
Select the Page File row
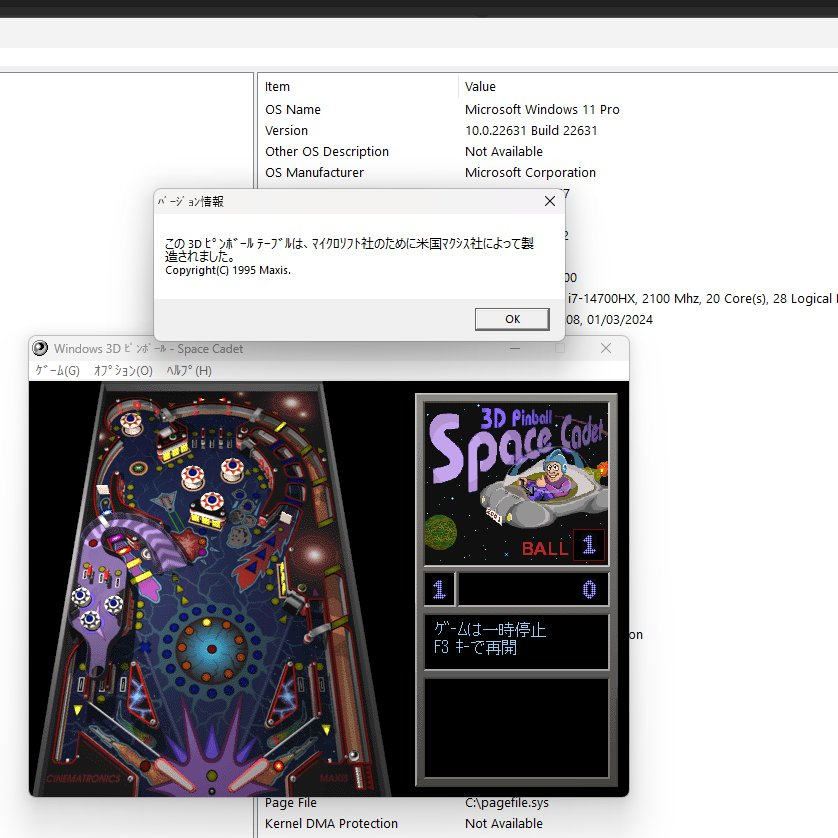click(548, 803)
